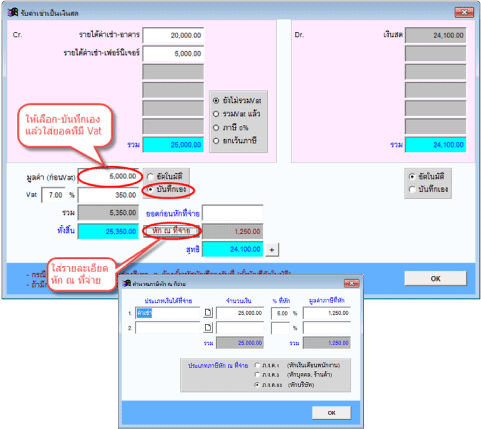Click the app icon in the main window title bar
Viewport: 481px width, 429px height.
[x=13, y=13]
